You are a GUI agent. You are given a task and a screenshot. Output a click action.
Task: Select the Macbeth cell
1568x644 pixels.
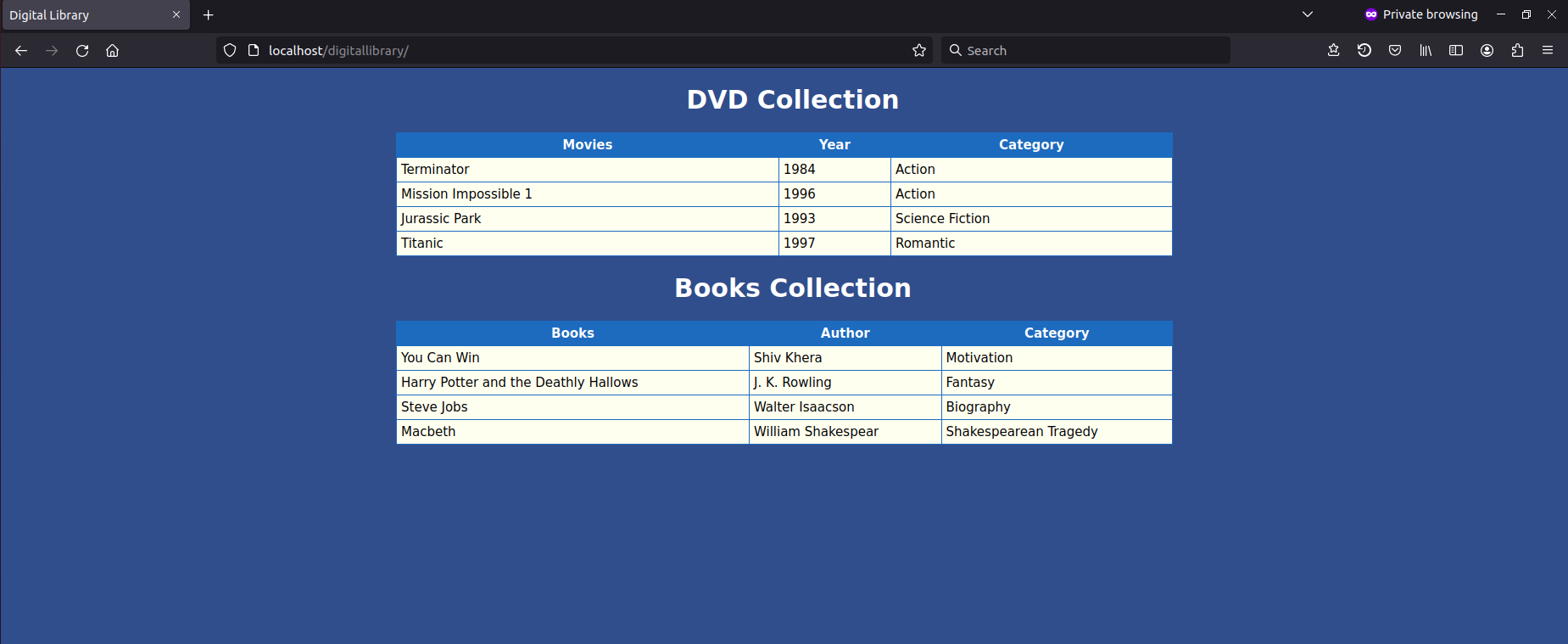coord(572,432)
